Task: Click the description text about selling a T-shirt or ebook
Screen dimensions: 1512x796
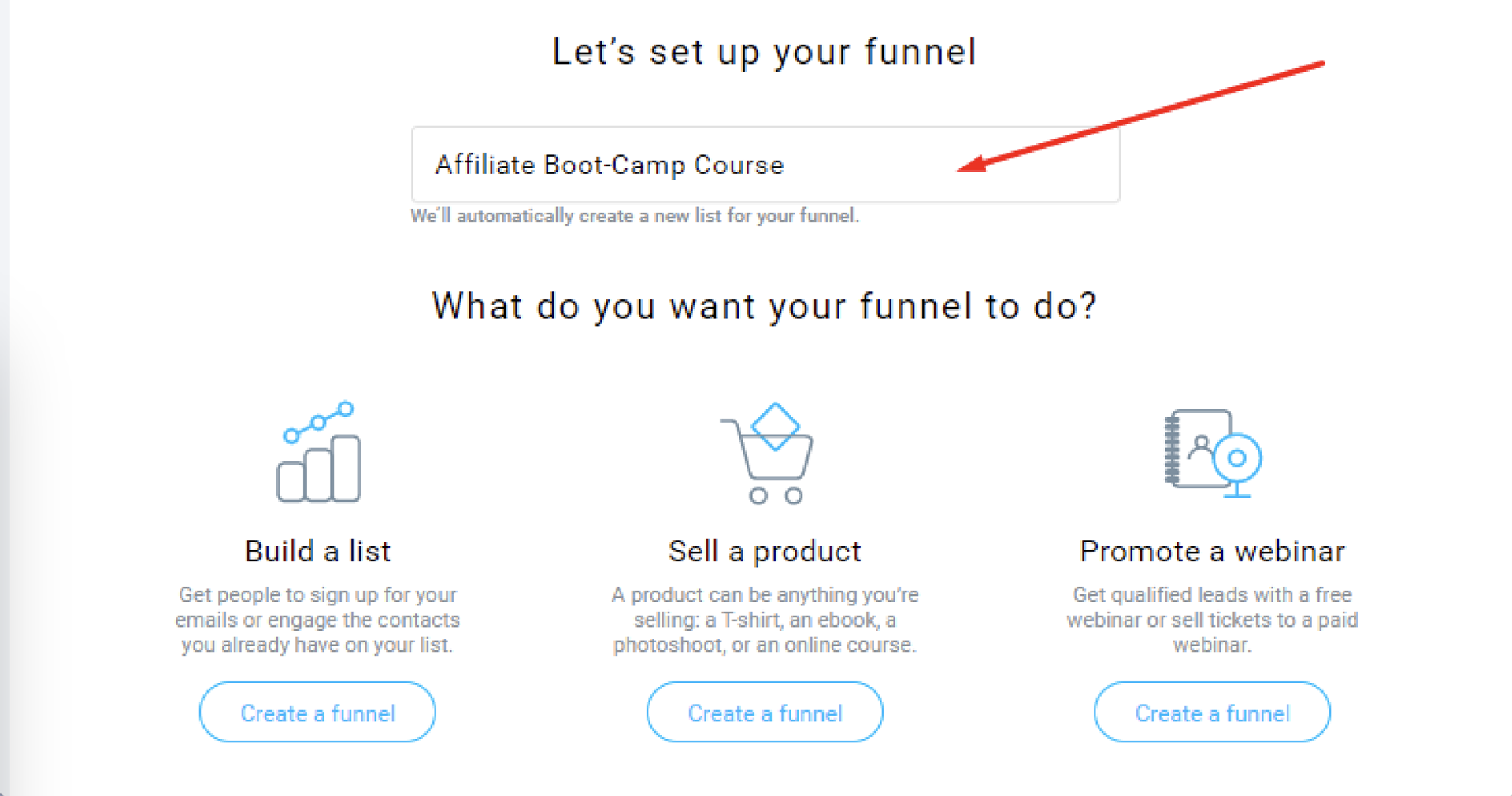Action: [765, 620]
